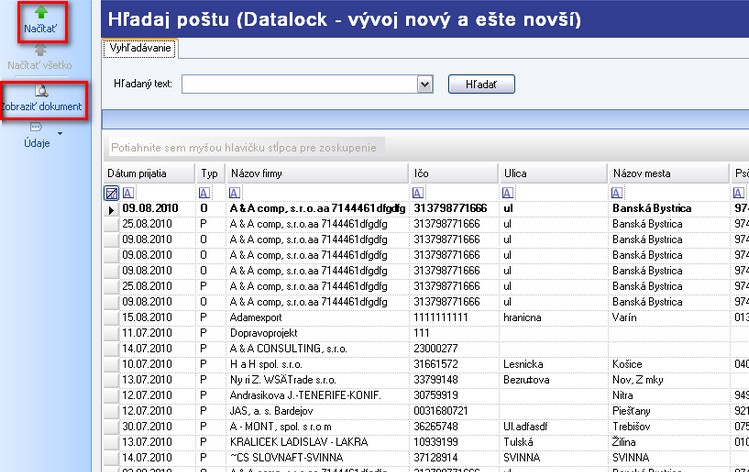Click filter operator icon under Dátum prijatia
This screenshot has width=749, height=472.
[x=129, y=192]
